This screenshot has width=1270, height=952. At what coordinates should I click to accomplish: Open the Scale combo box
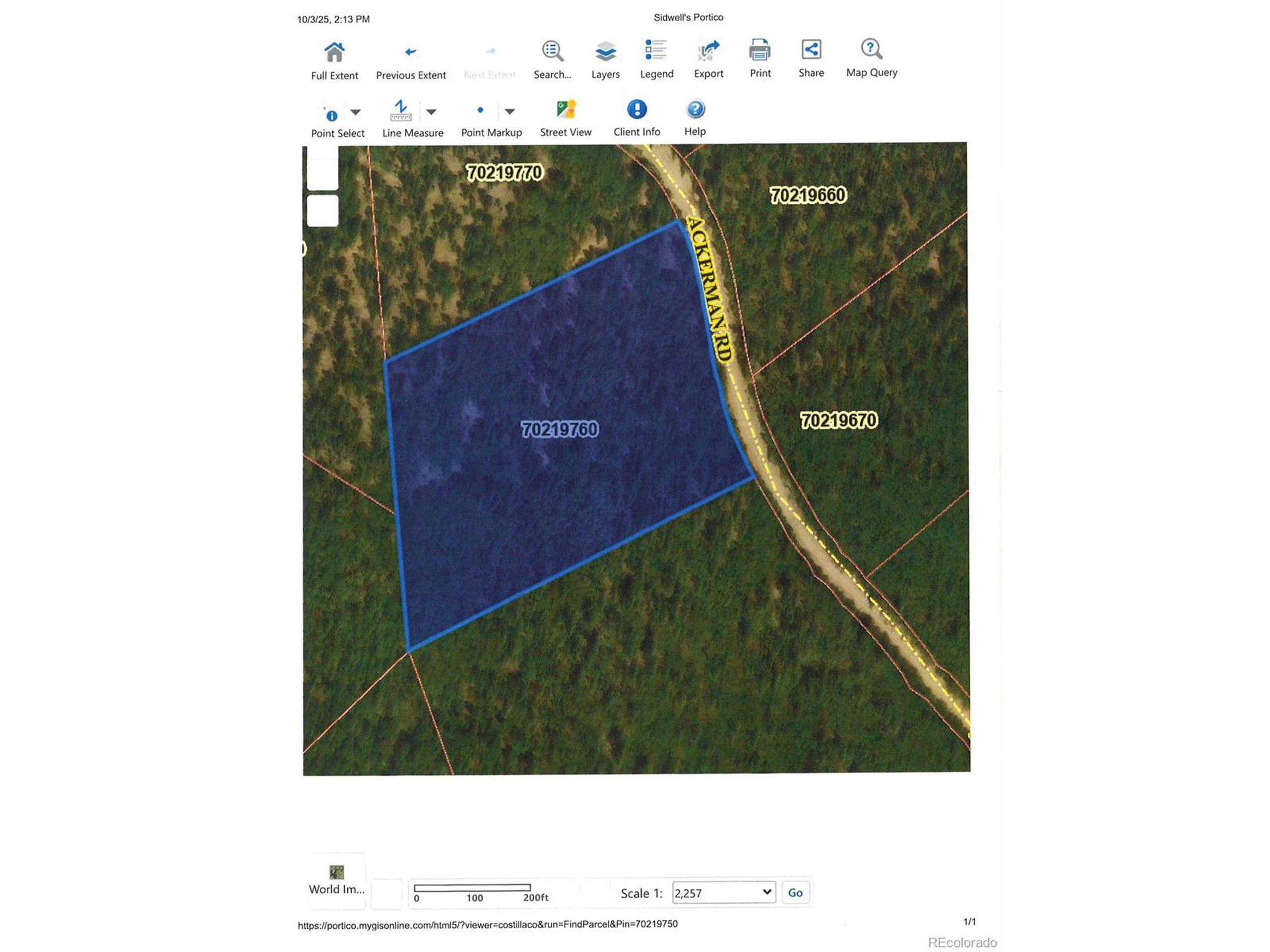pyautogui.click(x=723, y=892)
